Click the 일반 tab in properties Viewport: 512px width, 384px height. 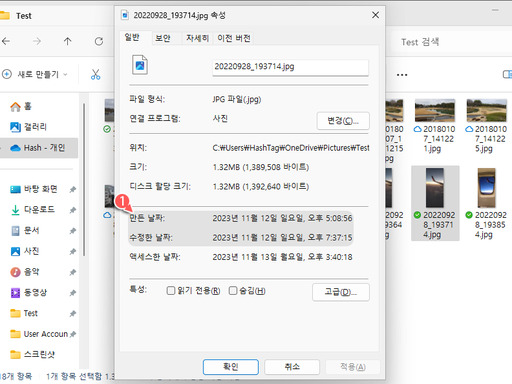tap(132, 37)
